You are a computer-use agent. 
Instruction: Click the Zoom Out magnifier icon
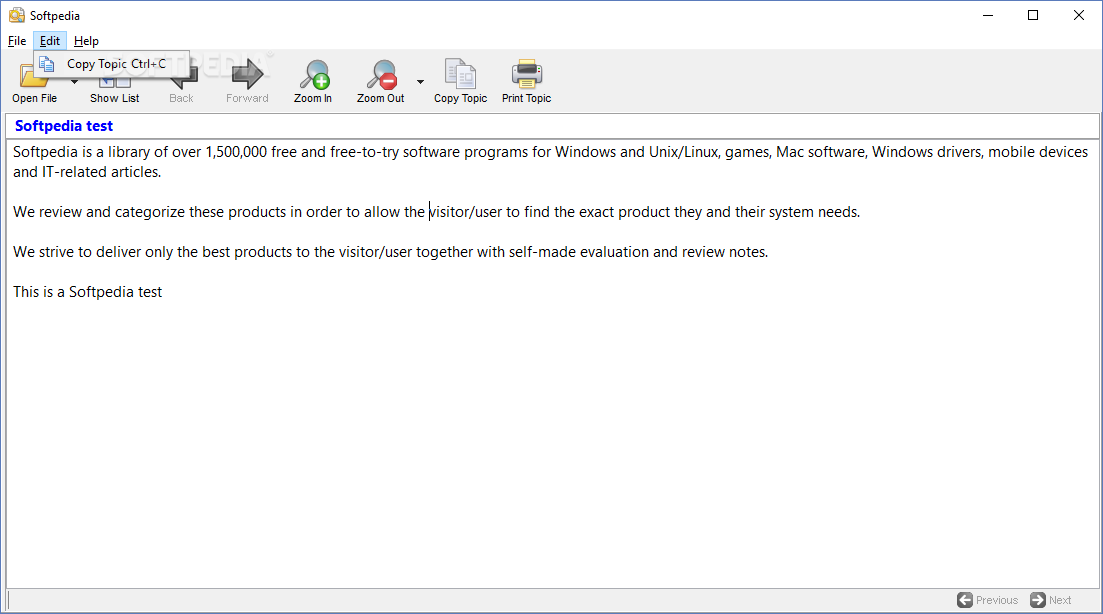point(381,74)
